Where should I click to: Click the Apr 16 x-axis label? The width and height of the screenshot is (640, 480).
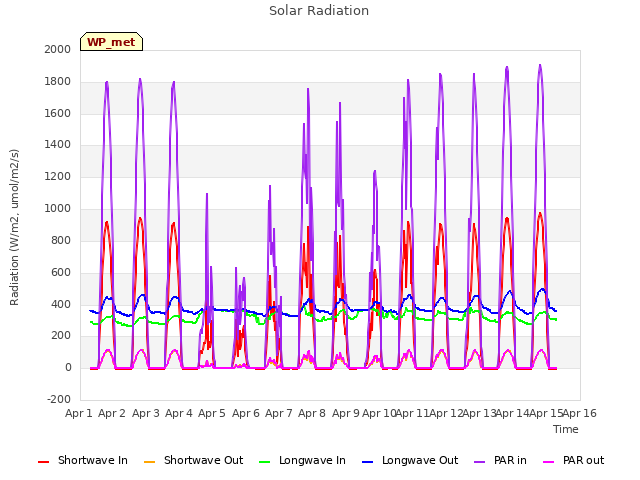coord(580,413)
